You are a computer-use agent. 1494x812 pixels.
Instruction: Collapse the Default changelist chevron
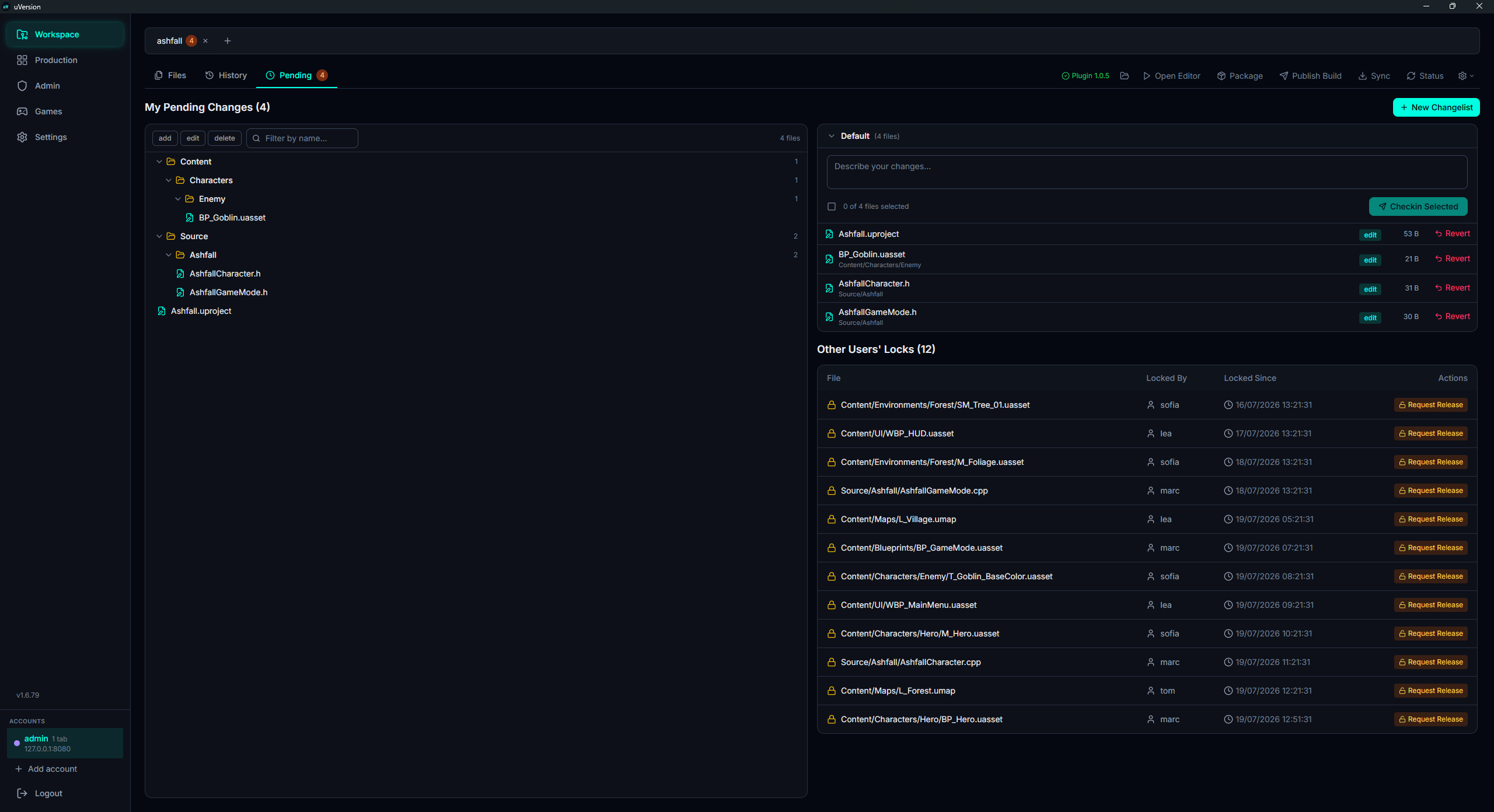coord(832,136)
